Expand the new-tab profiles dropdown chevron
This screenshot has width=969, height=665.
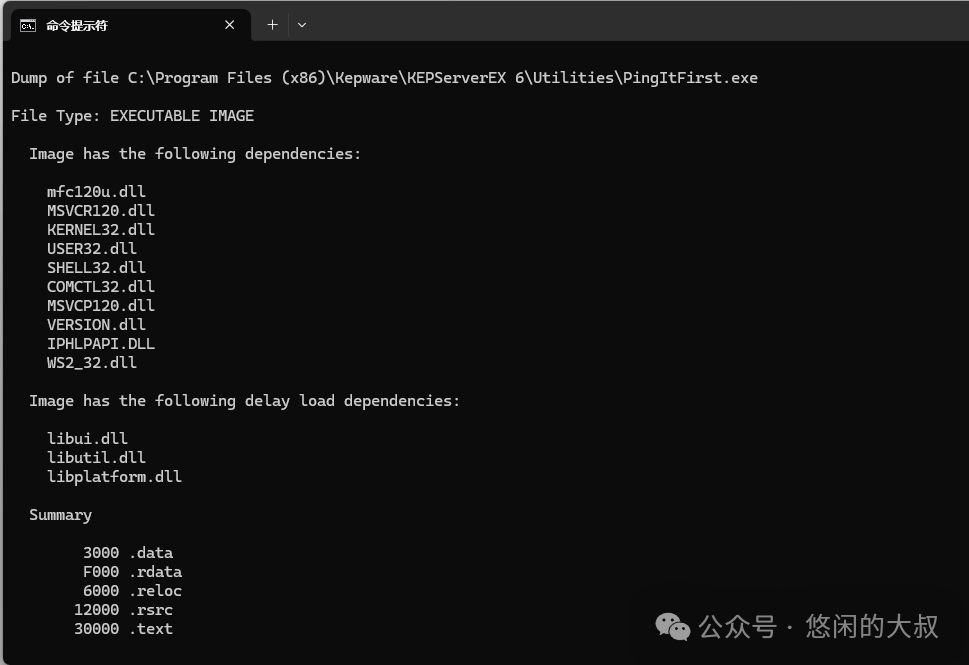pyautogui.click(x=302, y=25)
